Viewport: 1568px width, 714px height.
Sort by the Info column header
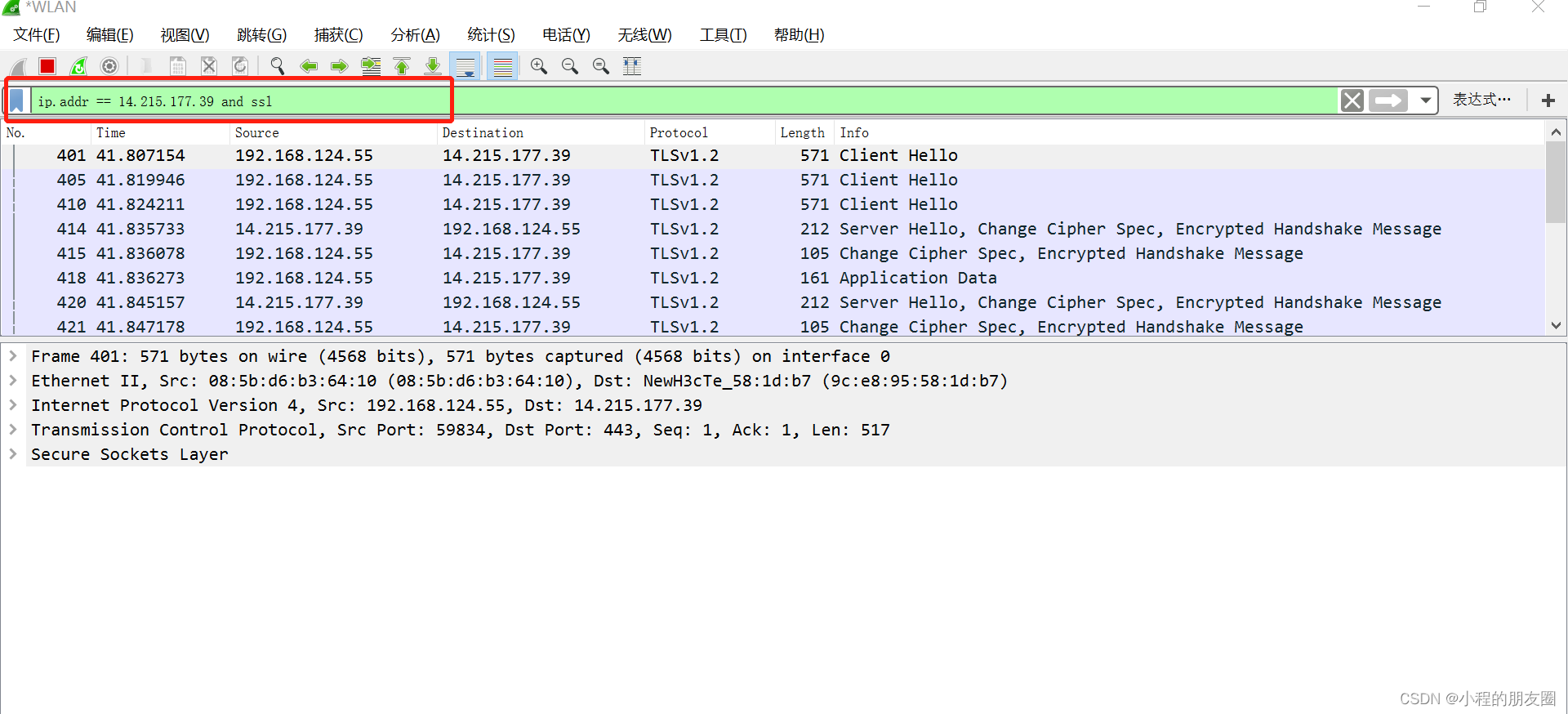click(1189, 132)
